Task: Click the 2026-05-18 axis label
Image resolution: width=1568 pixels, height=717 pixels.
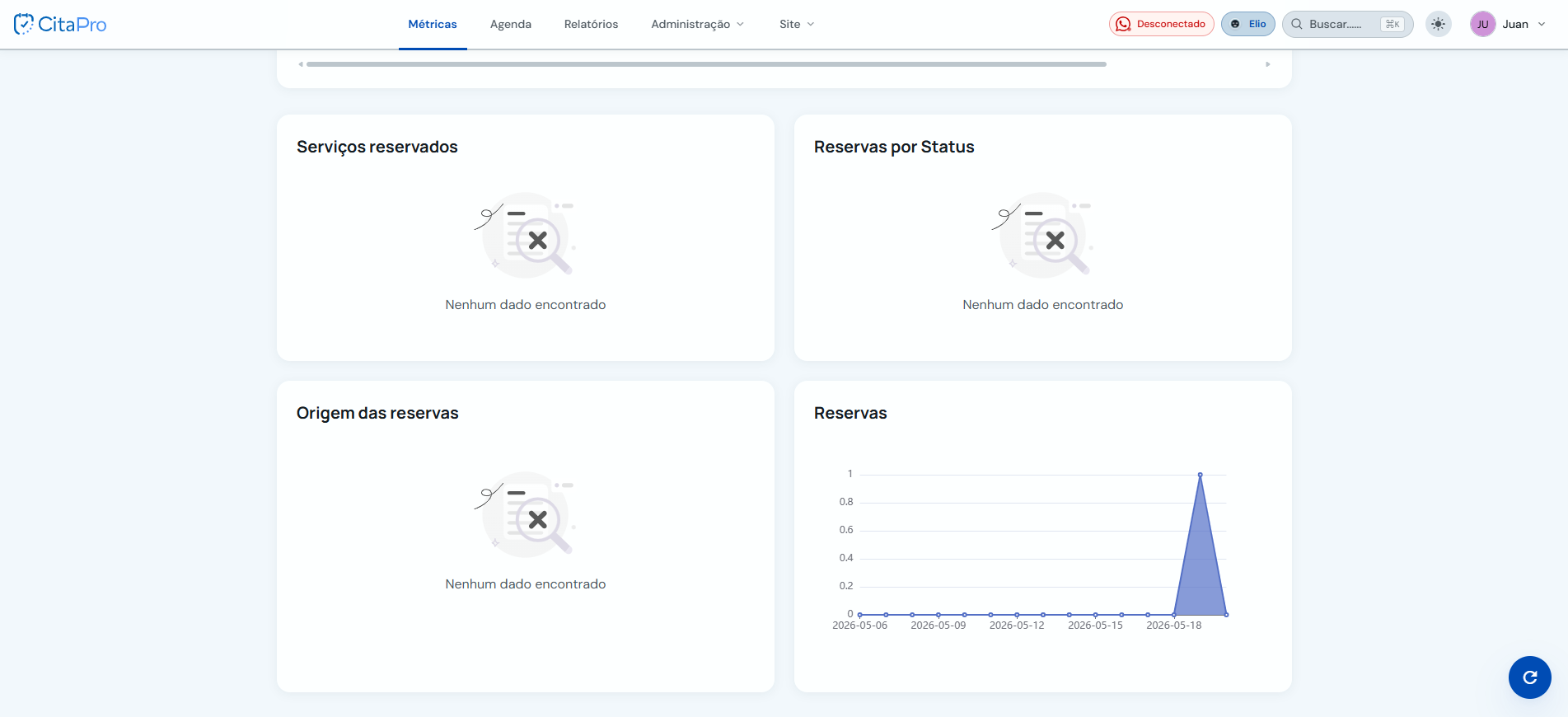Action: [1174, 626]
